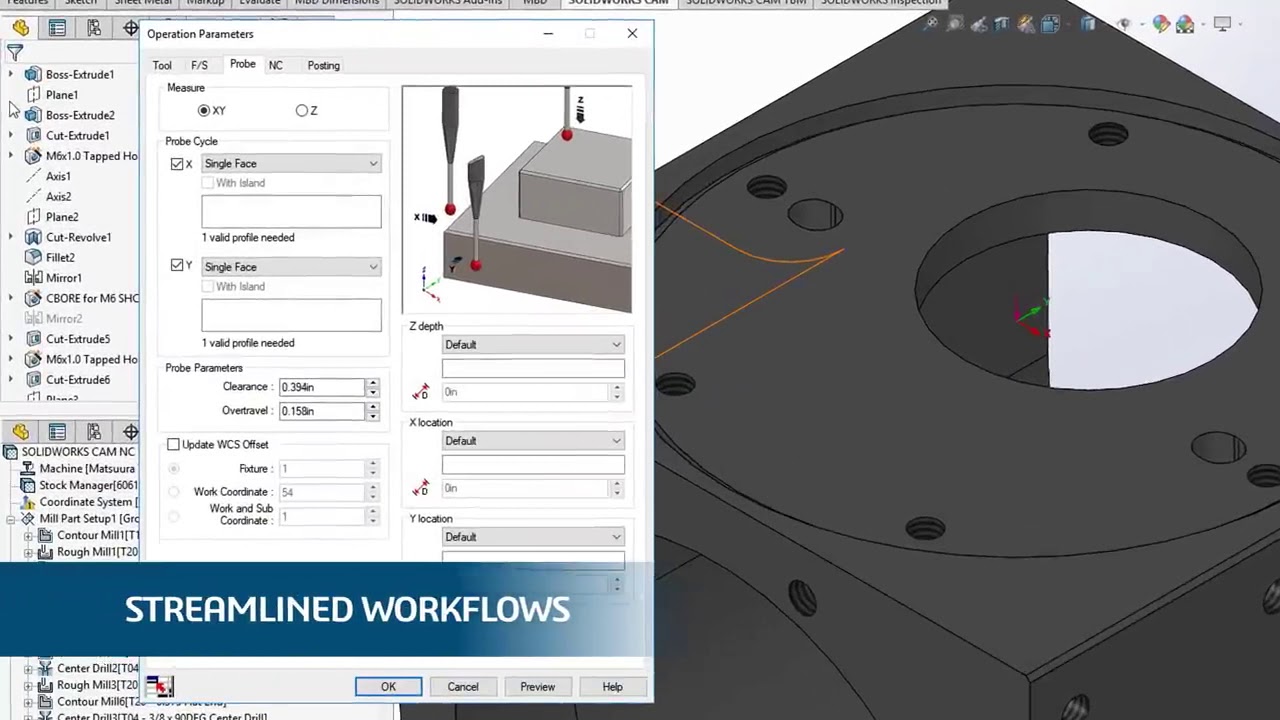Click the Help button
This screenshot has height=720, width=1280.
click(612, 687)
